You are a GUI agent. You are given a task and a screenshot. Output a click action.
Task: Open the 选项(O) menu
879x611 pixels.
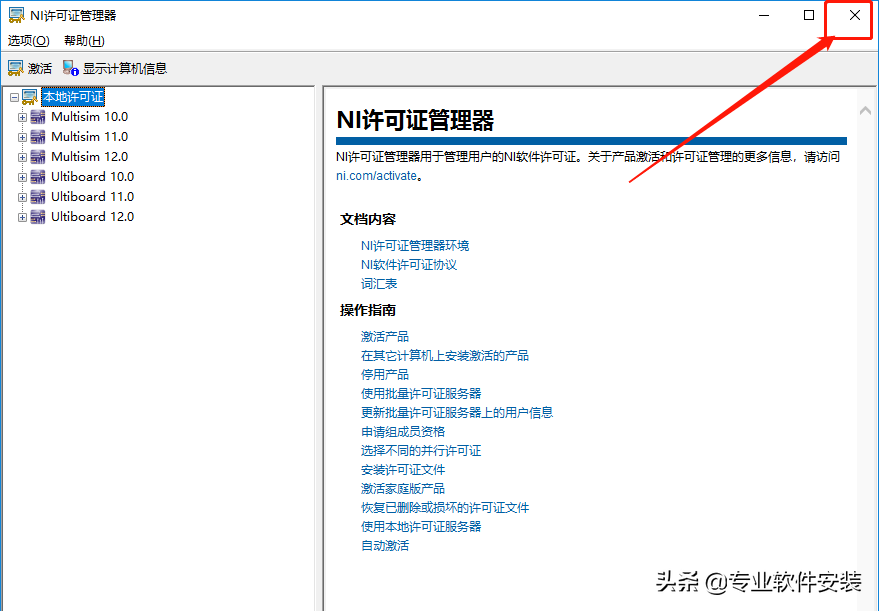point(27,40)
